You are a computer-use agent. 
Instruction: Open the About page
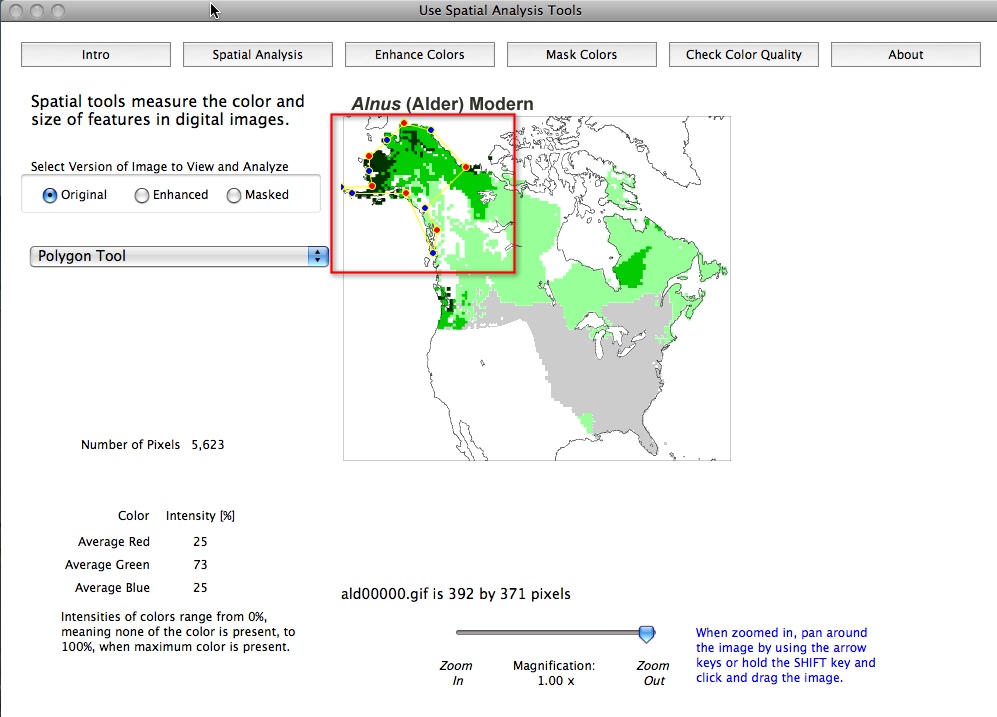point(905,54)
